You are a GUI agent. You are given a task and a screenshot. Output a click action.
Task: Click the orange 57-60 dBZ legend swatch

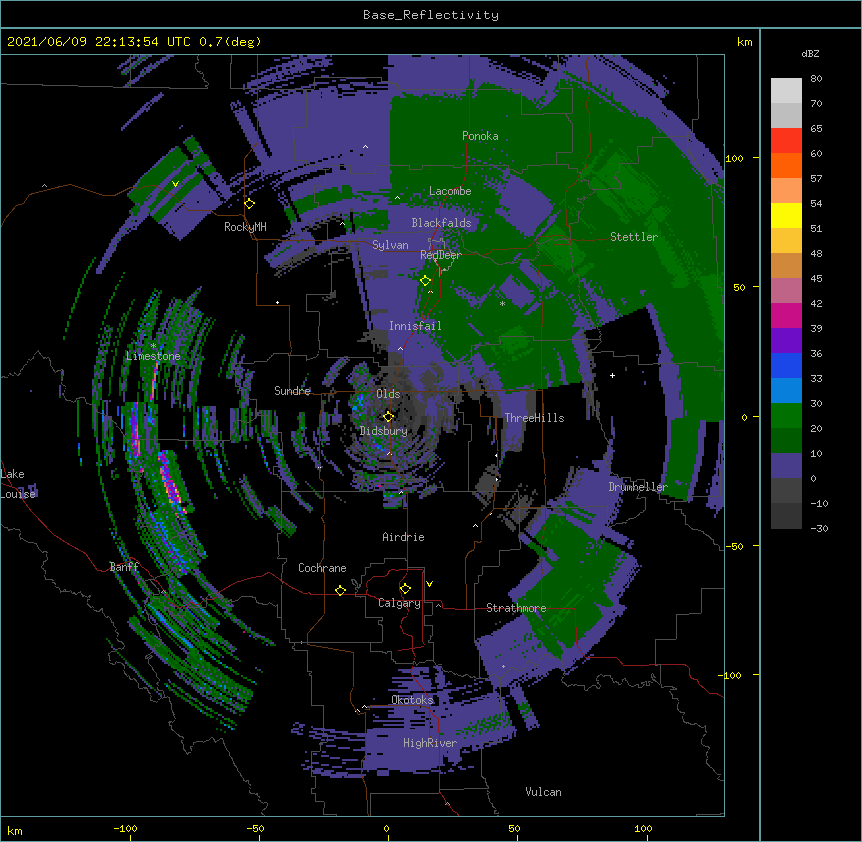tap(786, 165)
